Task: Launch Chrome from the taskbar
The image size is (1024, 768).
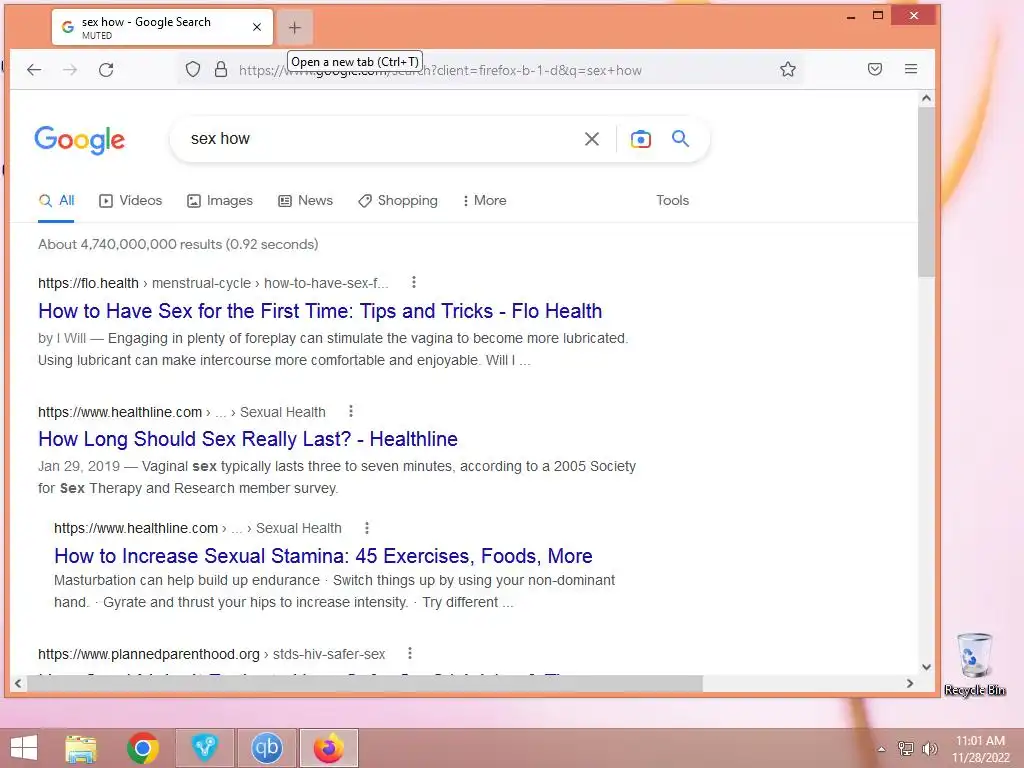Action: coord(143,748)
